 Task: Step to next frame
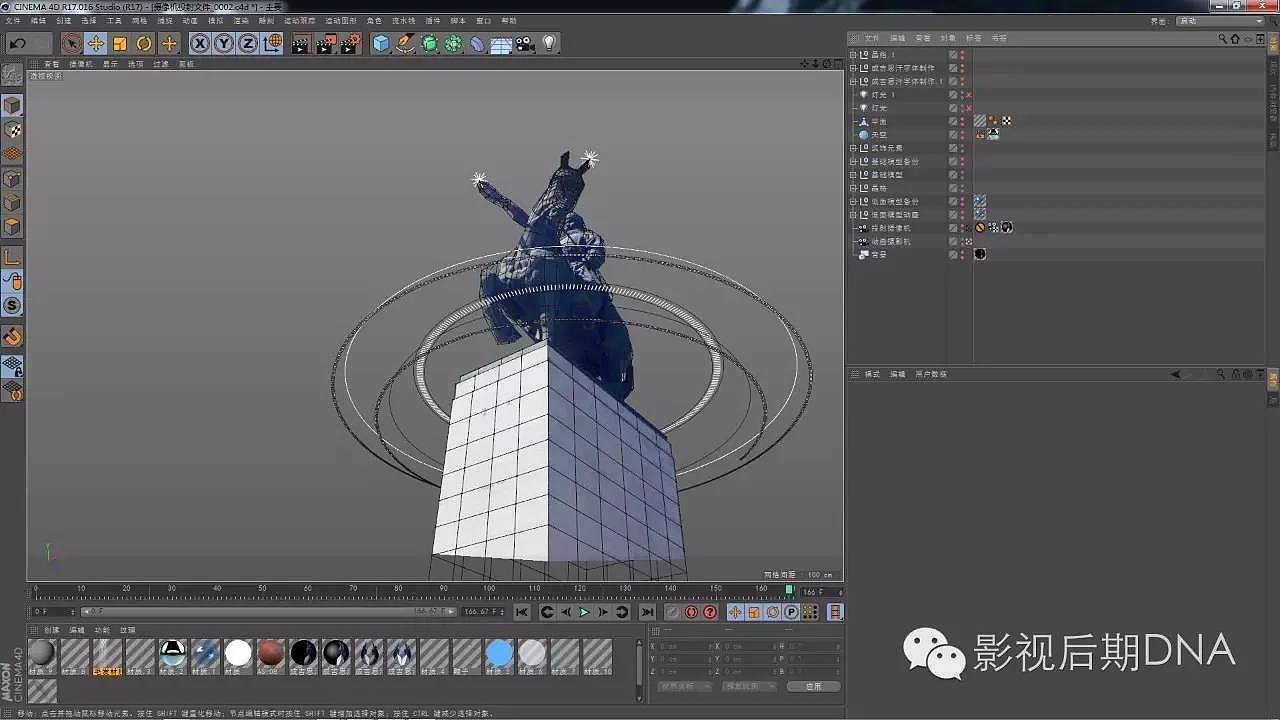point(603,612)
